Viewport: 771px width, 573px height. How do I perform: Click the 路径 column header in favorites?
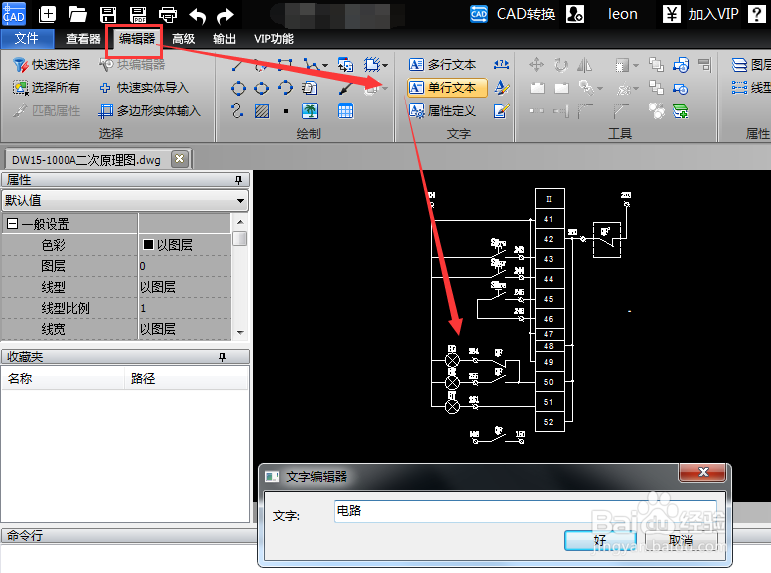click(x=186, y=378)
